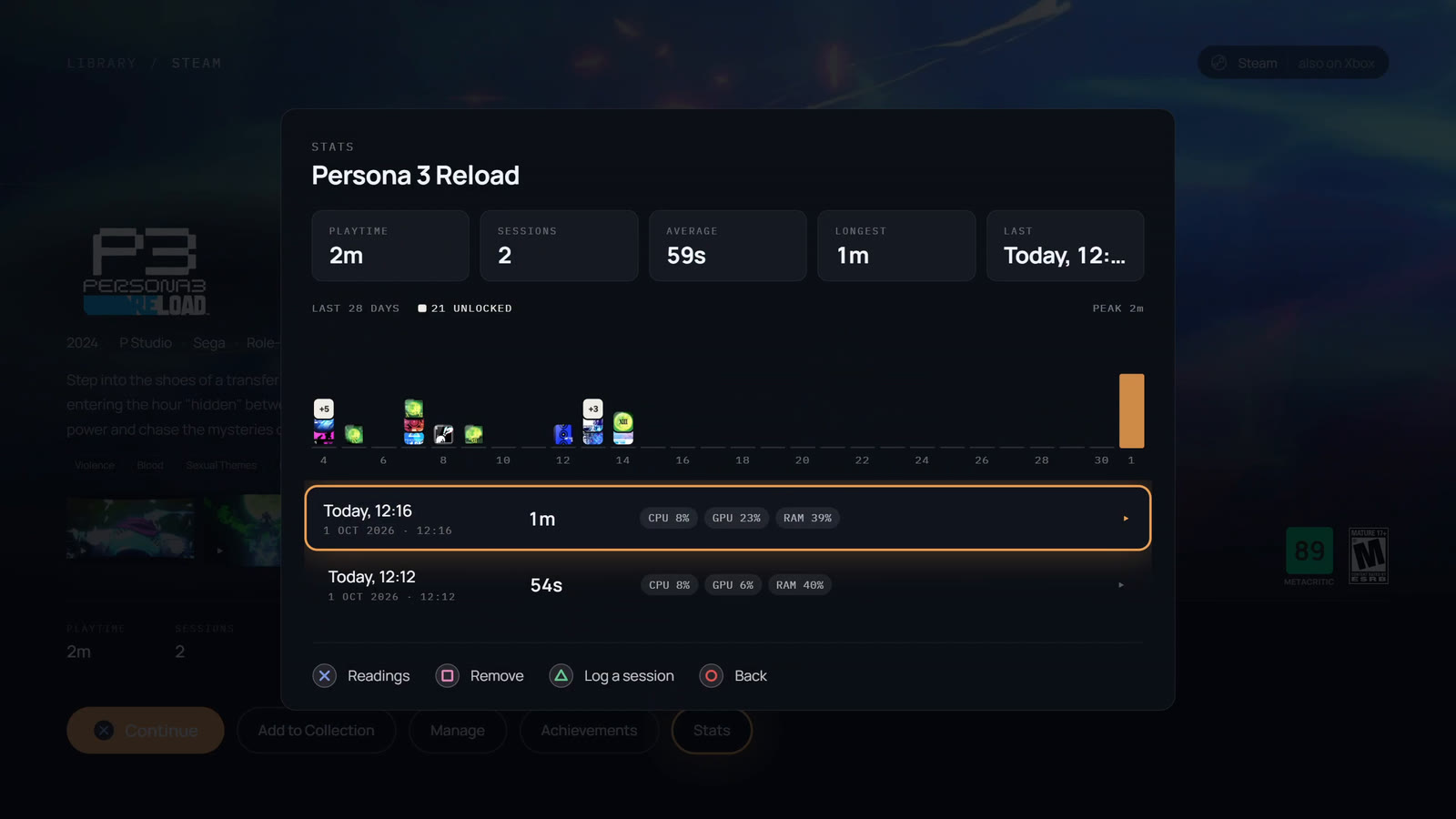Click the square icon beside Remove
This screenshot has width=1456, height=819.
coord(447,675)
